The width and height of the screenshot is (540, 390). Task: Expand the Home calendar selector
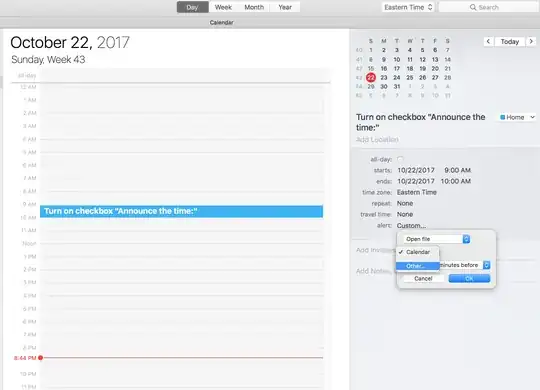click(x=518, y=117)
